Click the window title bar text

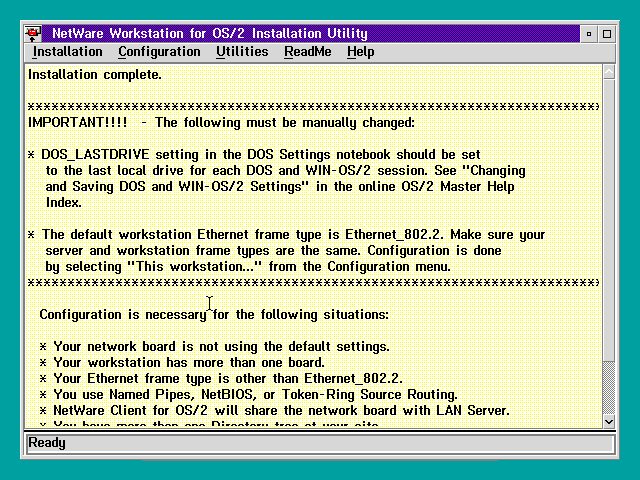click(x=210, y=33)
